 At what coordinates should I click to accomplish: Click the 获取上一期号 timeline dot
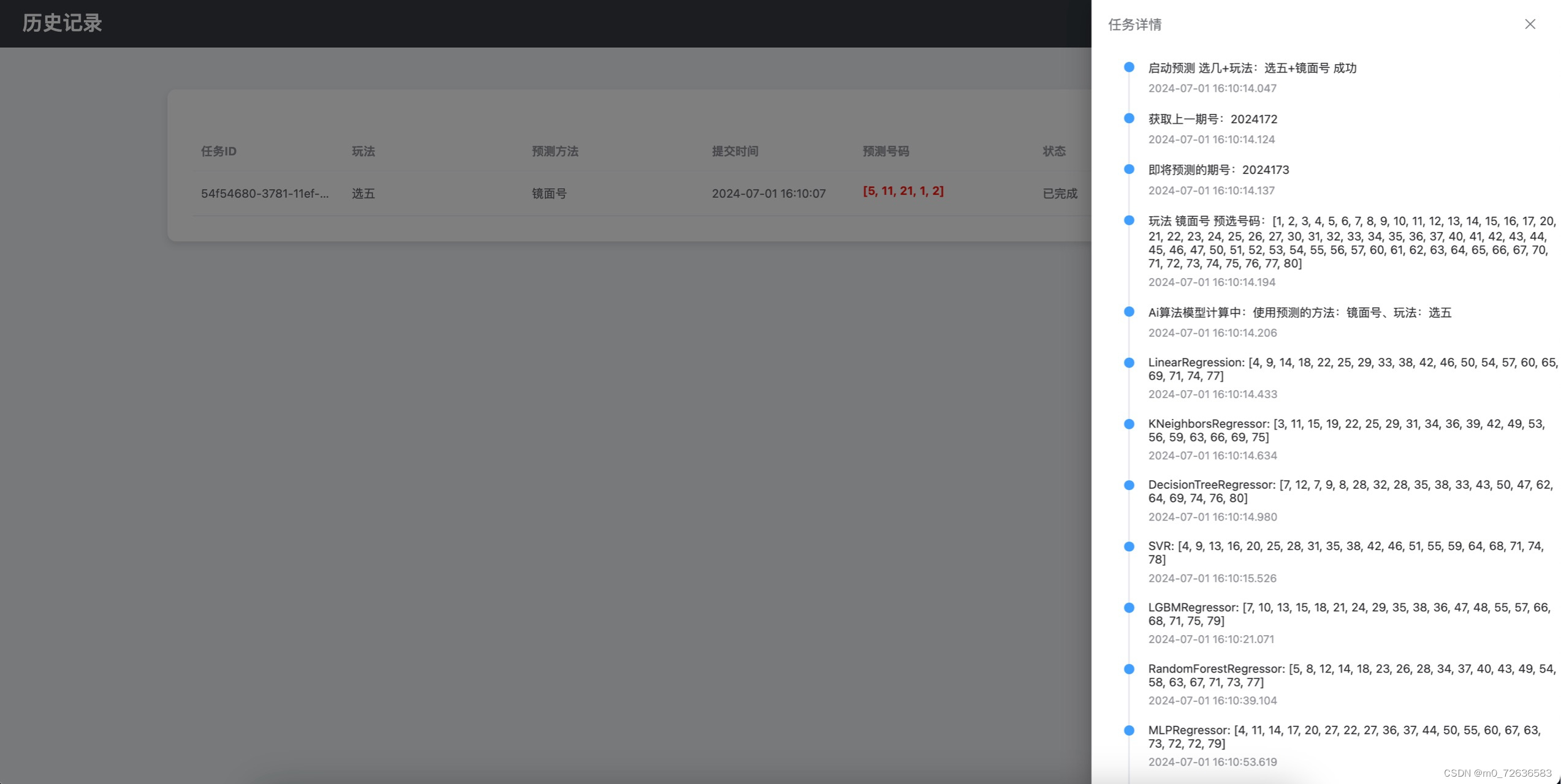1129,118
